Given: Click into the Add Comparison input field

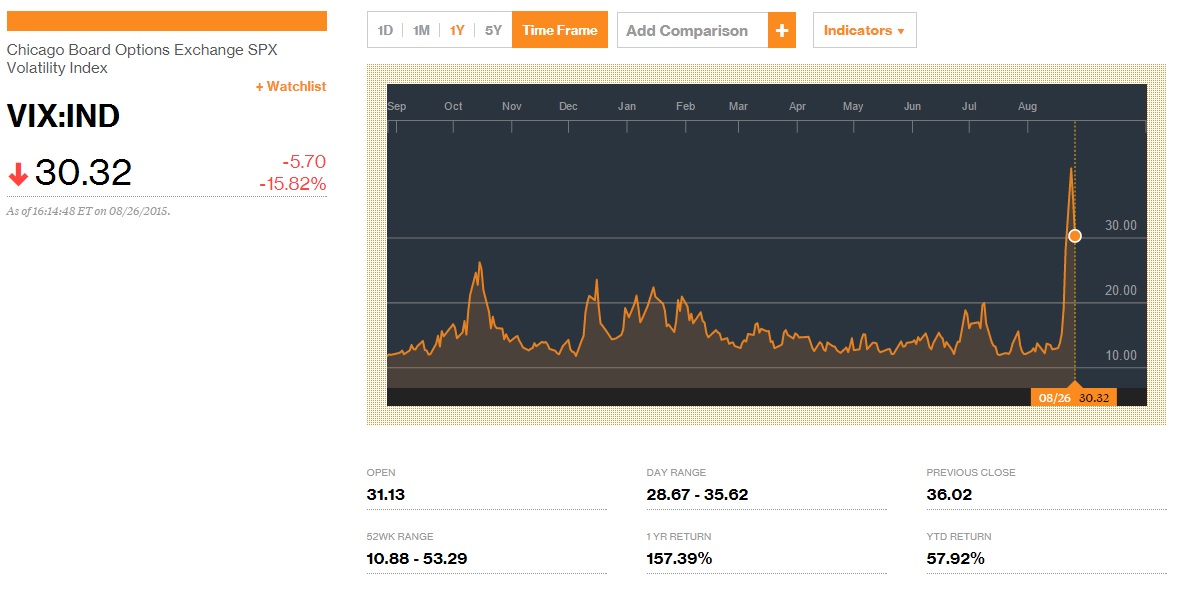Looking at the screenshot, I should (x=693, y=30).
